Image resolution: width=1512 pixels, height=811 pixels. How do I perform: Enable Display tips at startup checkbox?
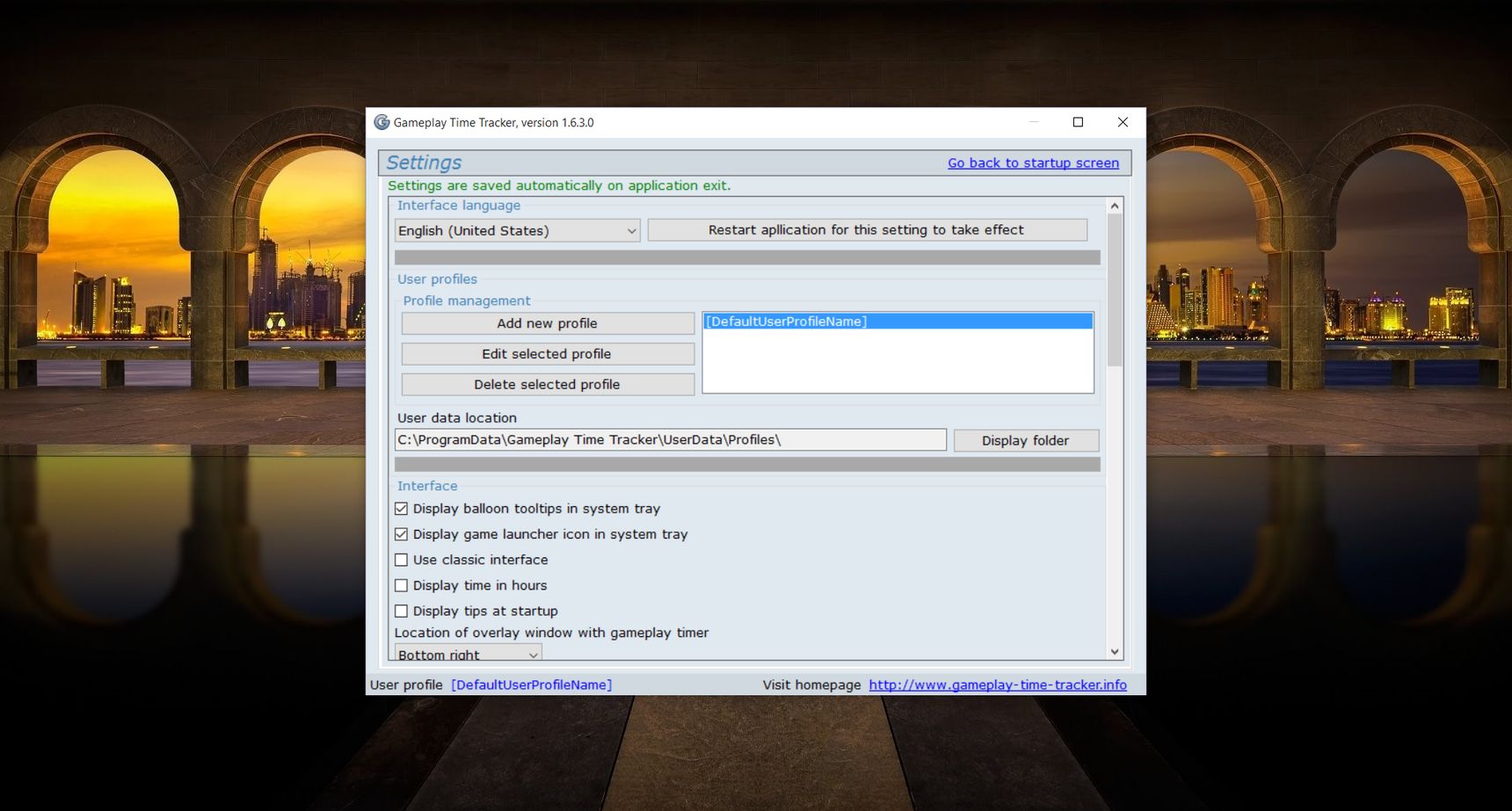pos(401,611)
